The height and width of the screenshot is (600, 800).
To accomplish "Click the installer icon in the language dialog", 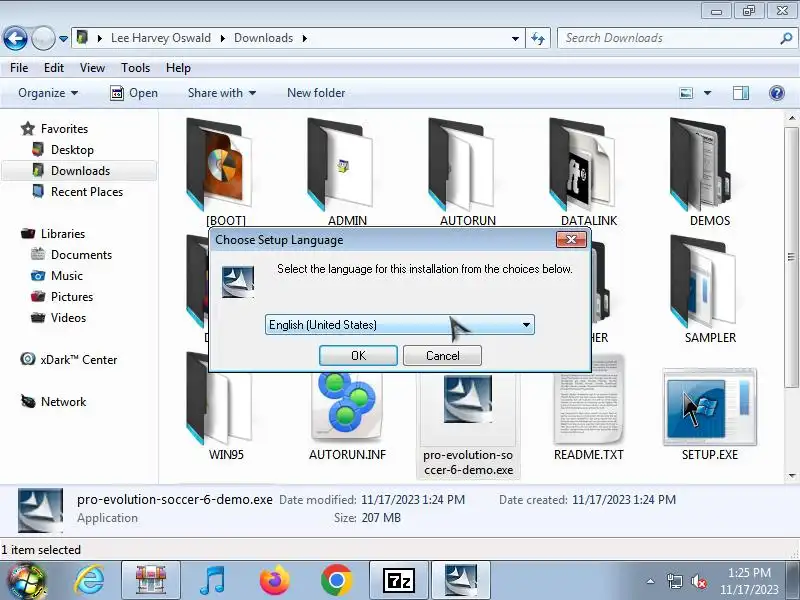I will point(238,282).
